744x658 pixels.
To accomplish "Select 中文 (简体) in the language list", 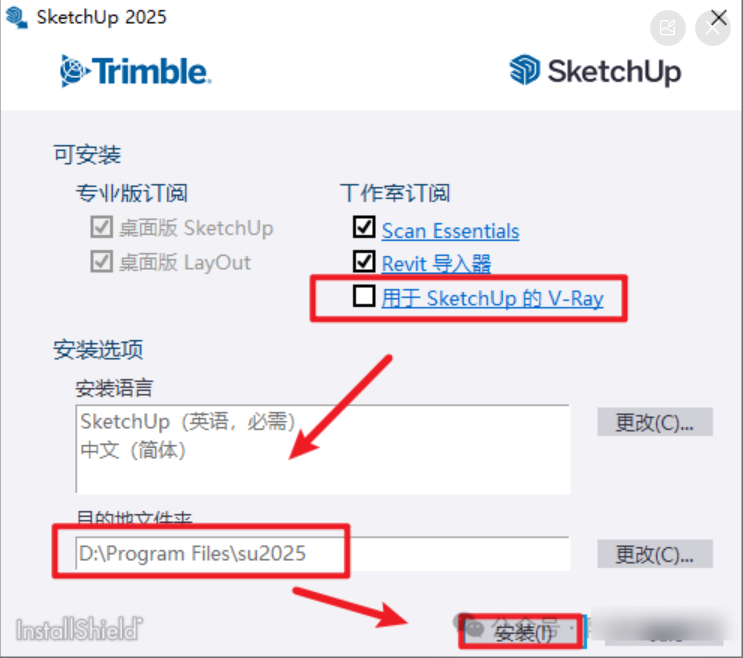I will 133,450.
